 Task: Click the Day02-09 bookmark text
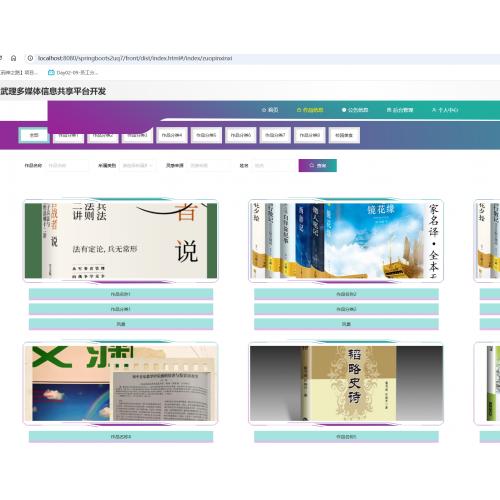click(x=77, y=72)
